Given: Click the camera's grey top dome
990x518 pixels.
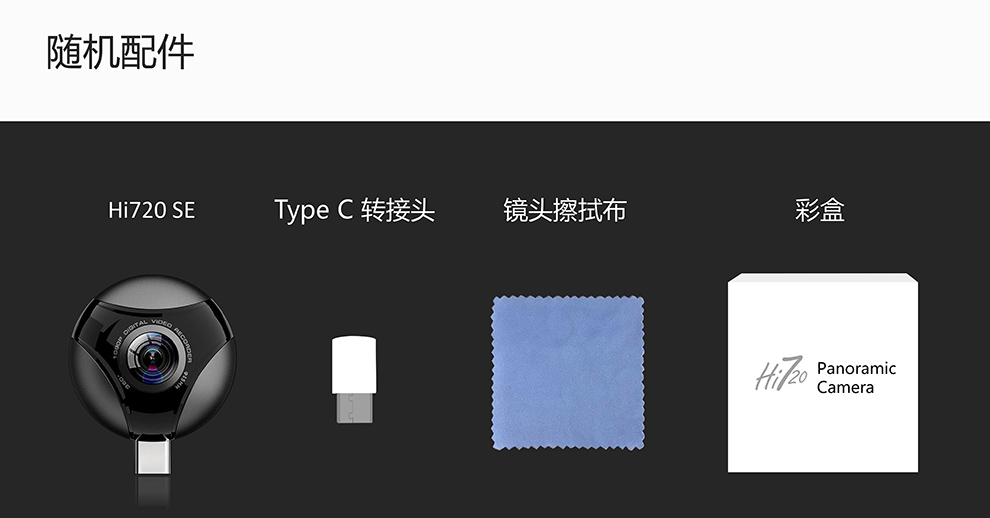Looking at the screenshot, I should coord(153,292).
